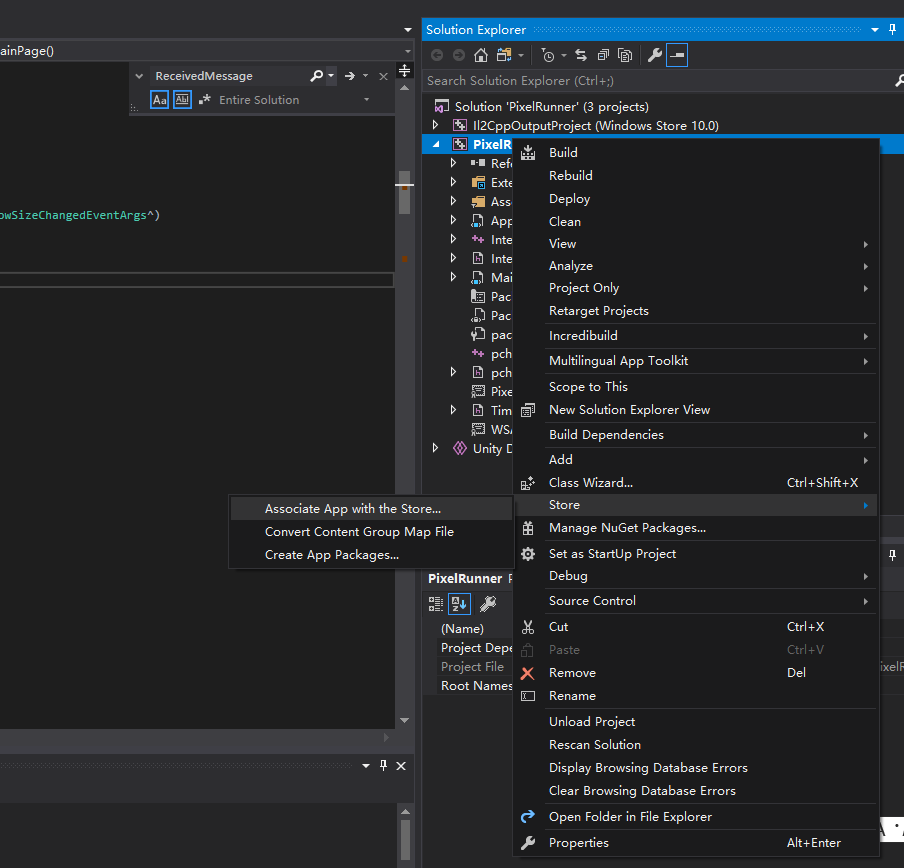Click the Solution Explorer Home icon

pyautogui.click(x=481, y=55)
